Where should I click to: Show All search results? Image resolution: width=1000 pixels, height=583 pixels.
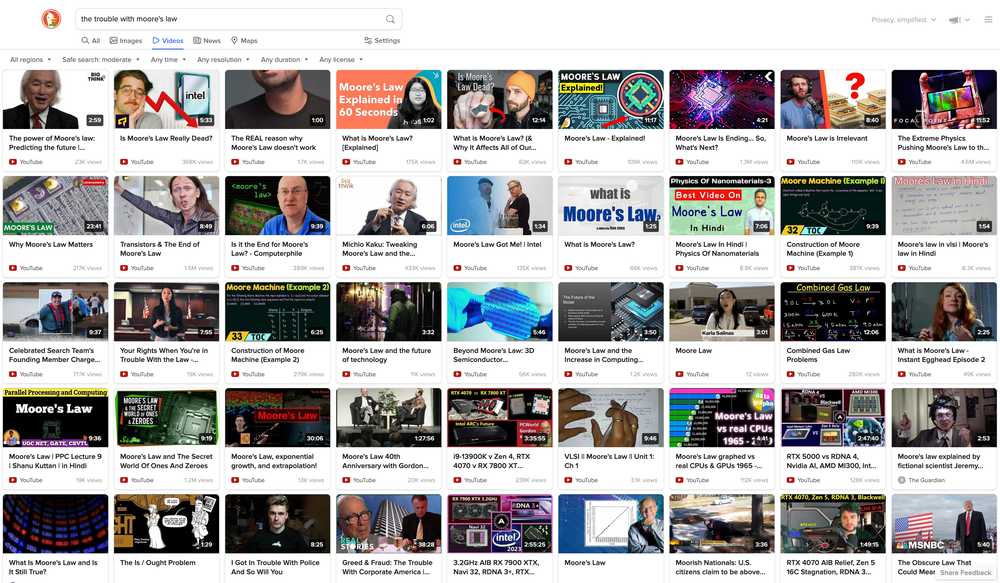pos(91,41)
